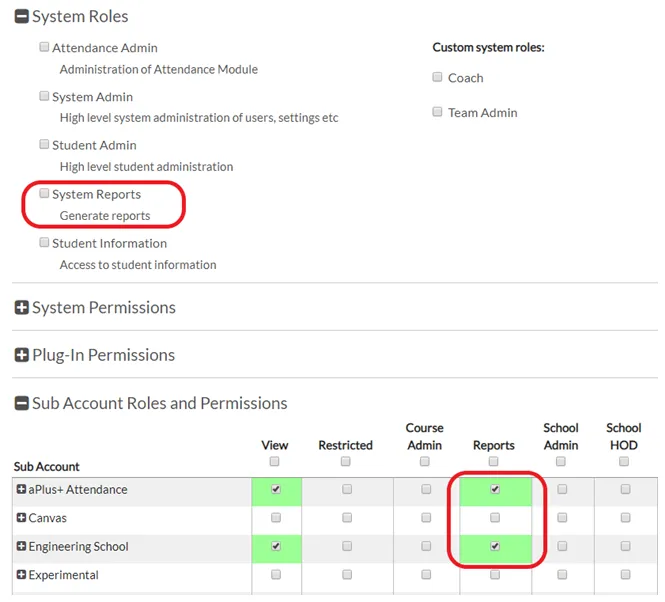Tick the System Reports role checkbox
665x602 pixels.
44,193
